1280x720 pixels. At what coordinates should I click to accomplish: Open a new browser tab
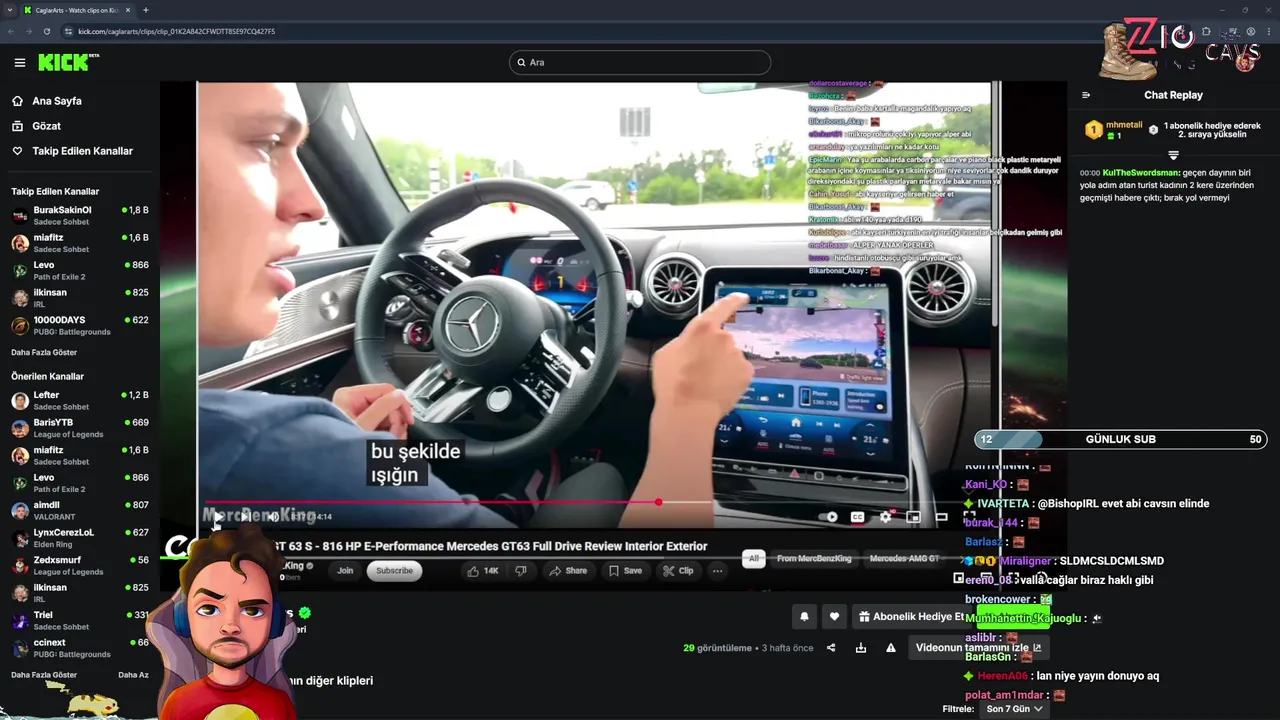pos(146,10)
